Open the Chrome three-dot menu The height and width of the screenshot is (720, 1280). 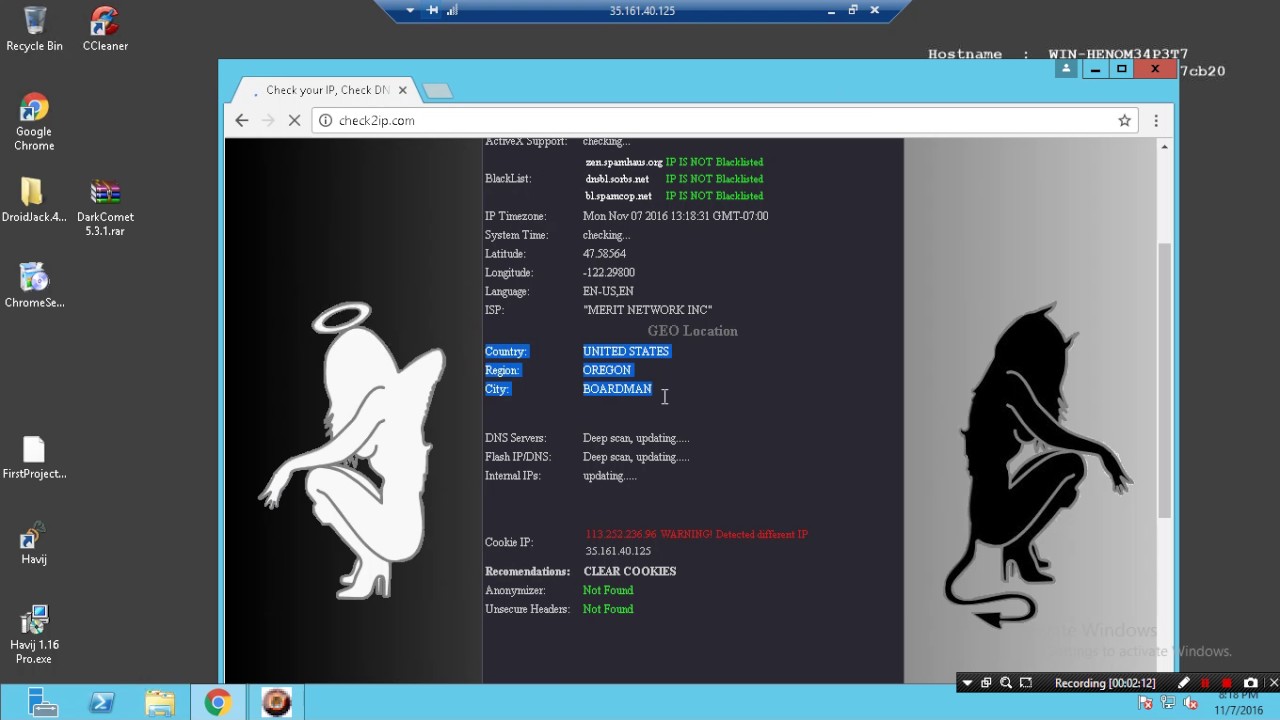pyautogui.click(x=1156, y=120)
